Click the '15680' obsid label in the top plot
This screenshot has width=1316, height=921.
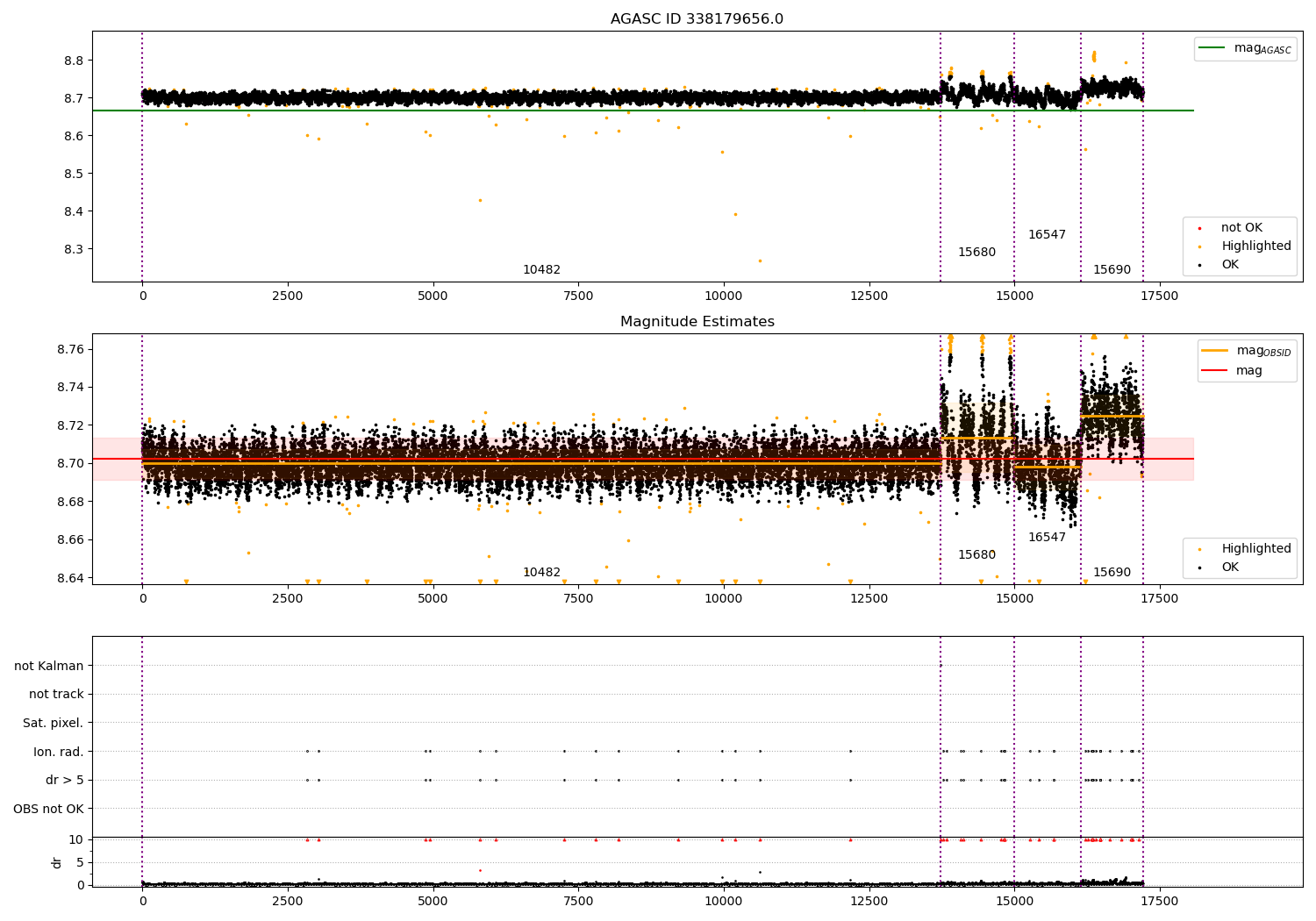coord(976,253)
